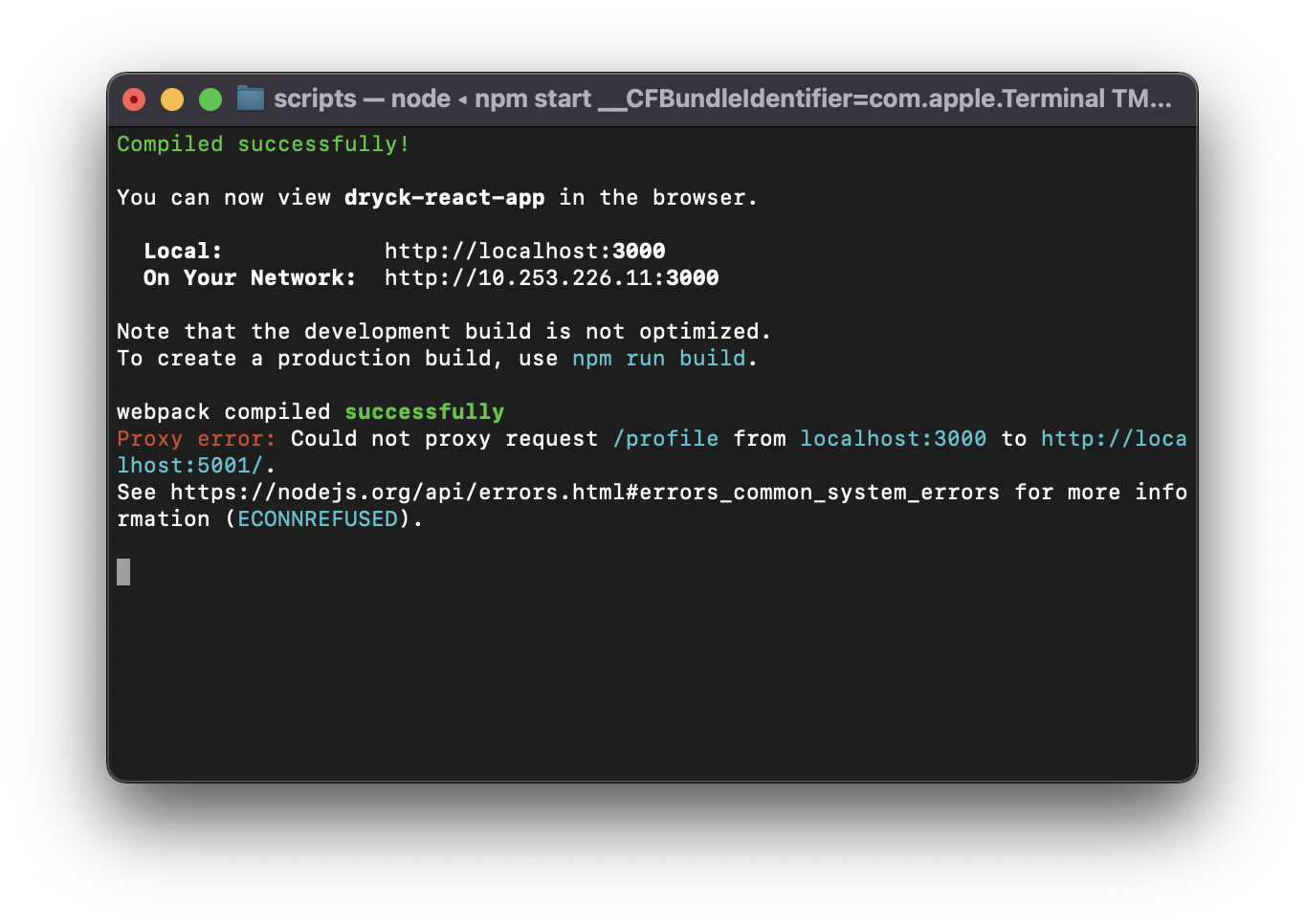The height and width of the screenshot is (924, 1305).
Task: Click 'Note that the development build' line
Action: click(x=444, y=332)
